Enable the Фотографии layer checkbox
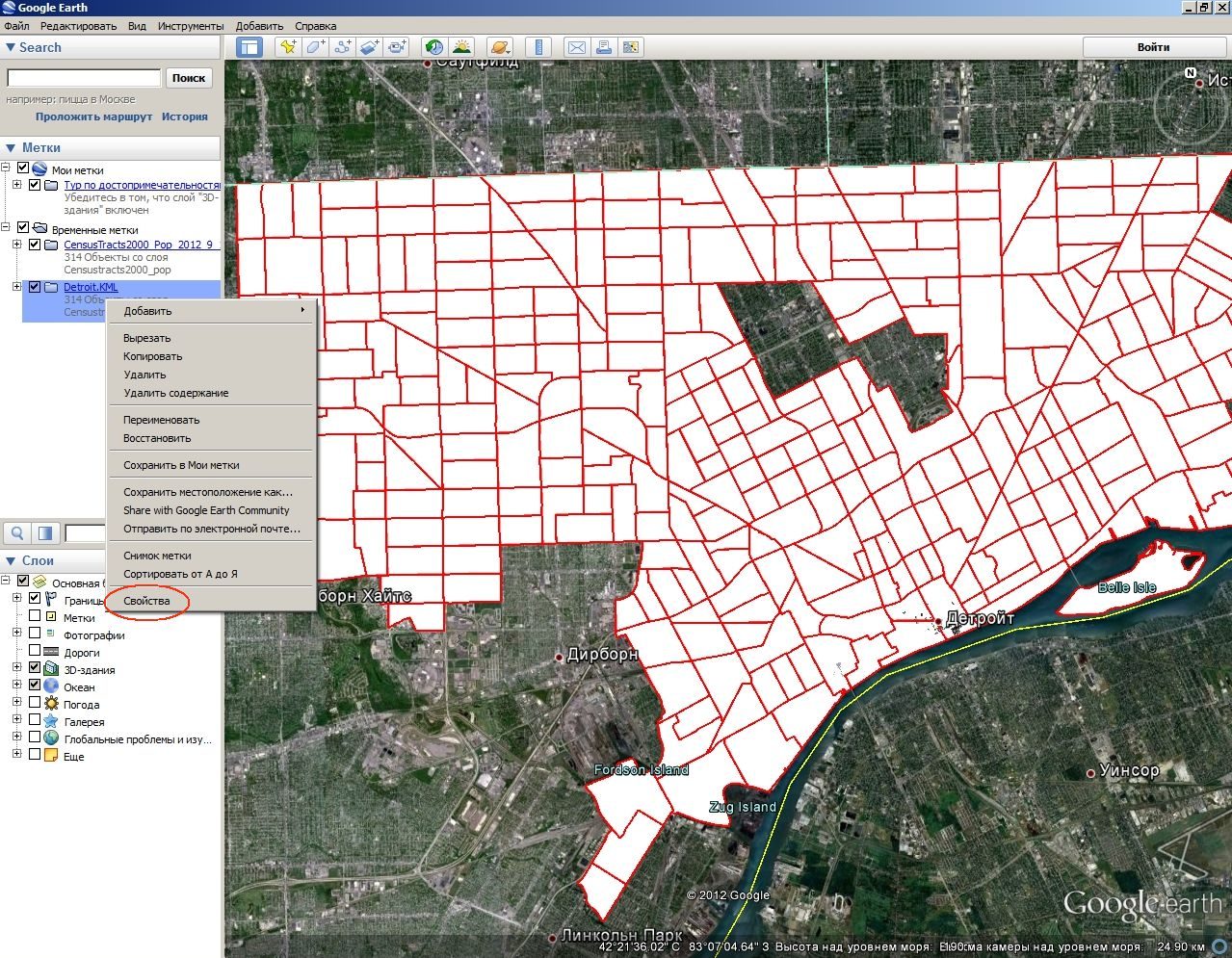The width and height of the screenshot is (1232, 958). [35, 634]
